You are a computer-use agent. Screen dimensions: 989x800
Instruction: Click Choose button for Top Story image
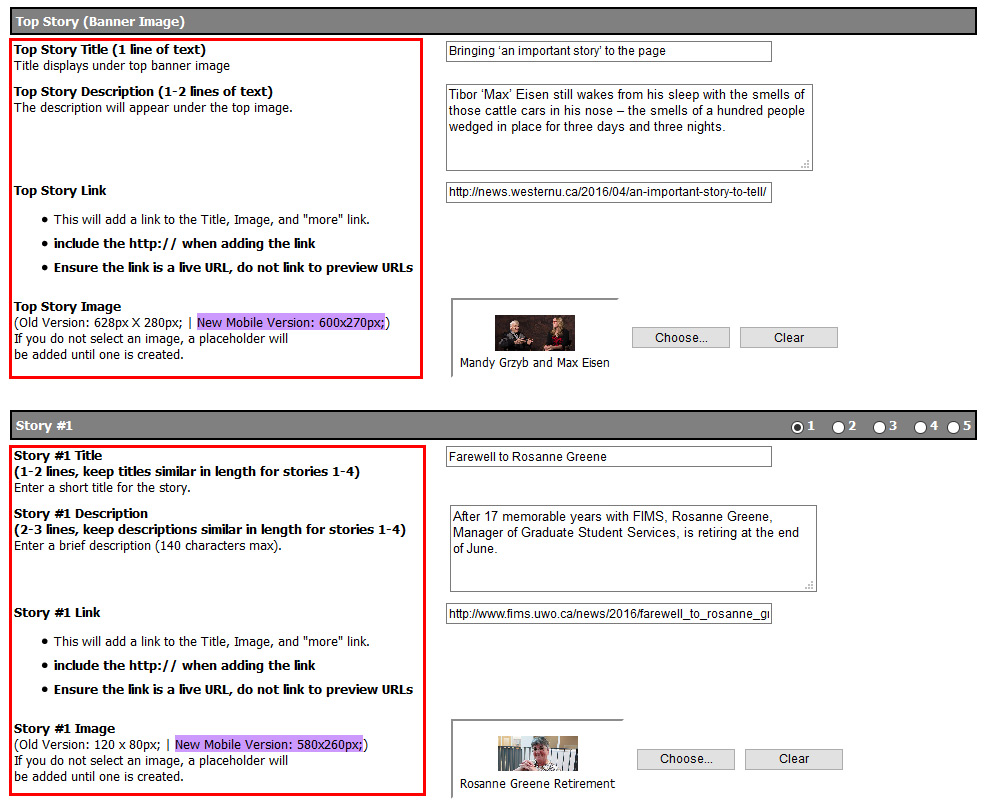[681, 338]
